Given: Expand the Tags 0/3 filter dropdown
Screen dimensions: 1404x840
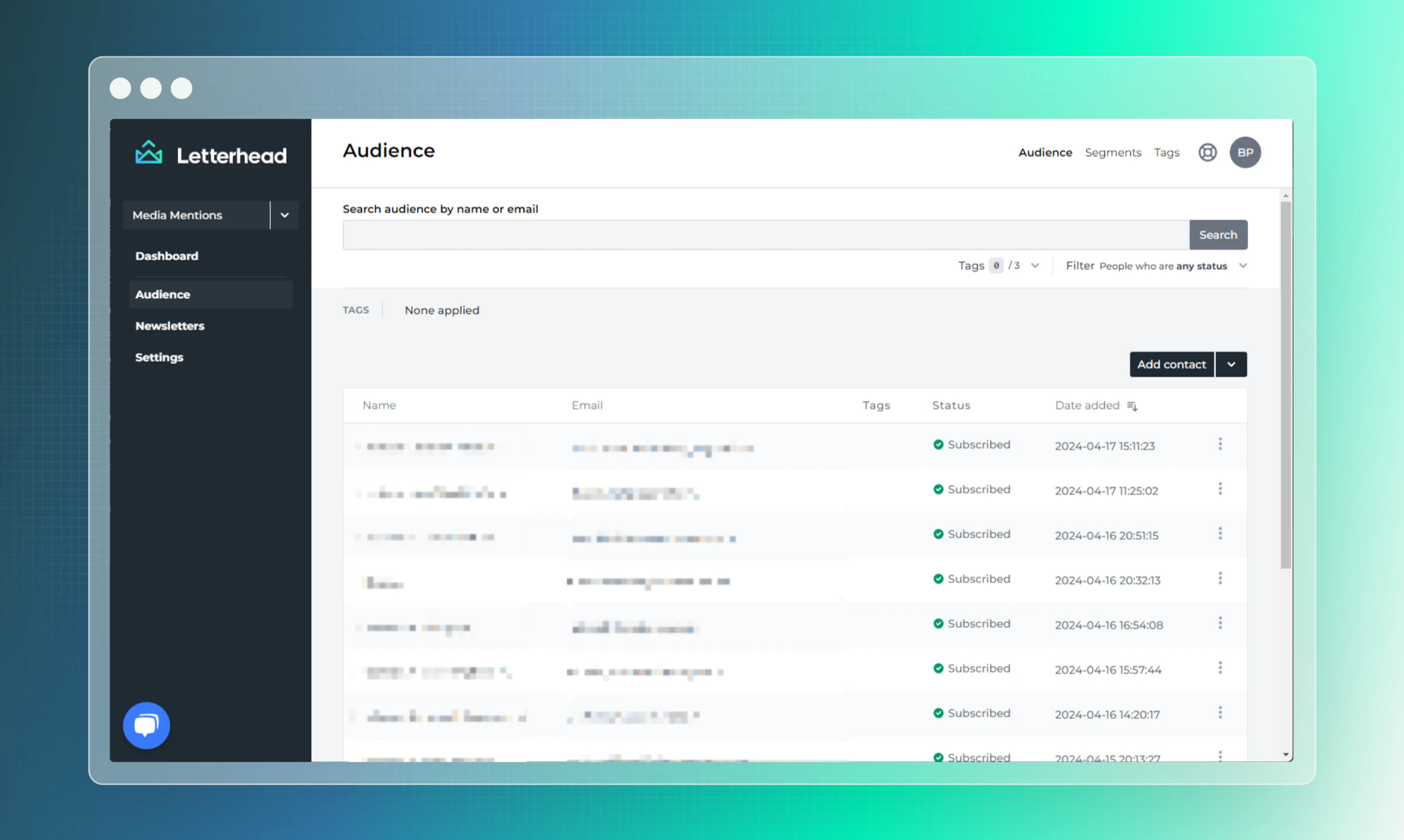Looking at the screenshot, I should [x=1034, y=265].
